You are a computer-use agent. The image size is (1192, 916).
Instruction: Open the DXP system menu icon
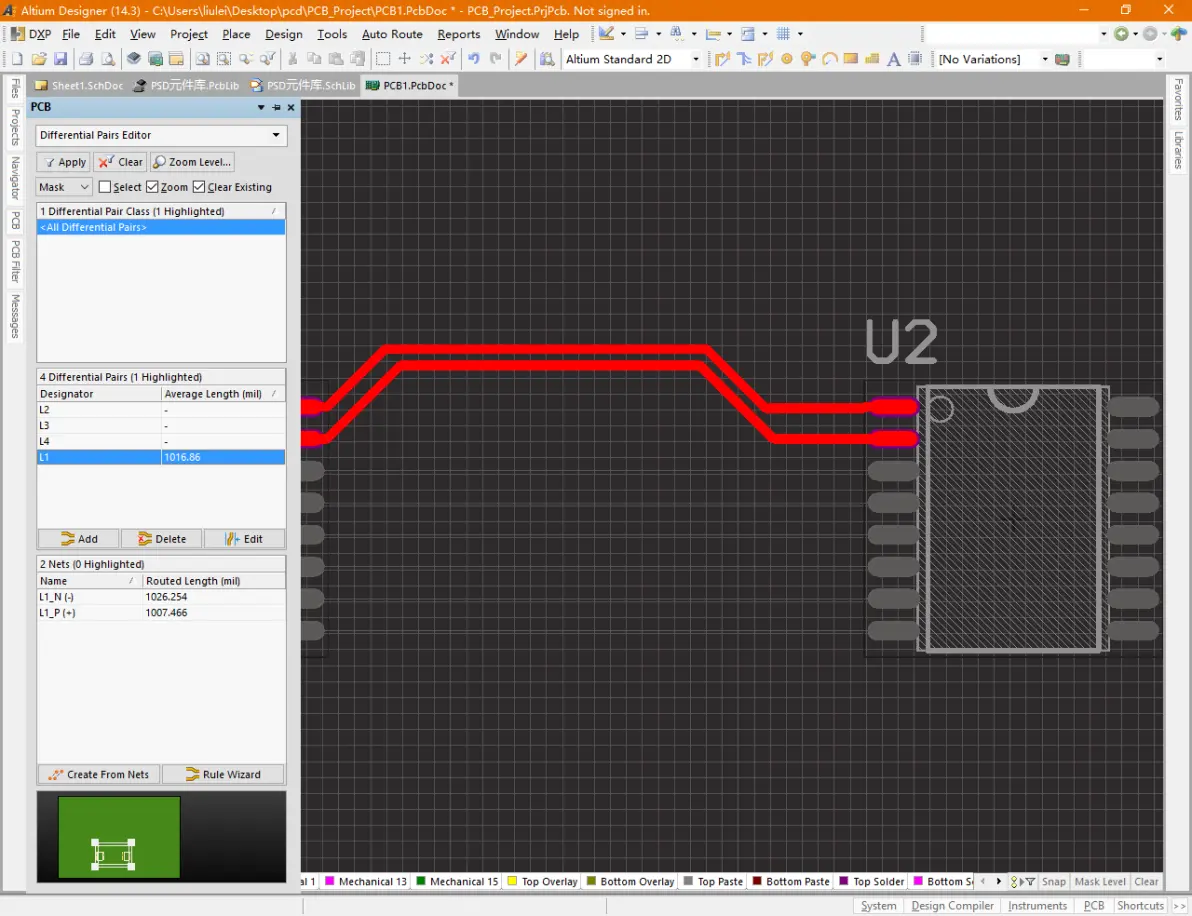tap(17, 34)
